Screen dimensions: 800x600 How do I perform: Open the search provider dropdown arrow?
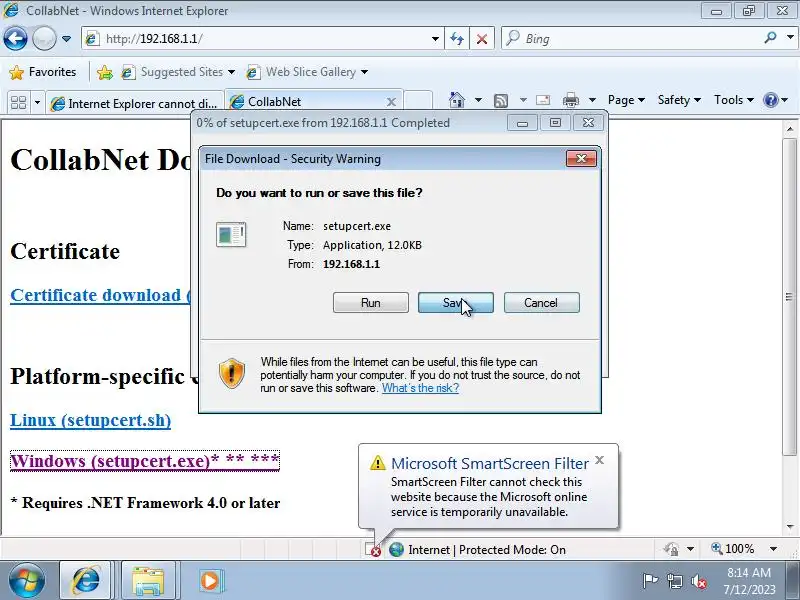790,38
